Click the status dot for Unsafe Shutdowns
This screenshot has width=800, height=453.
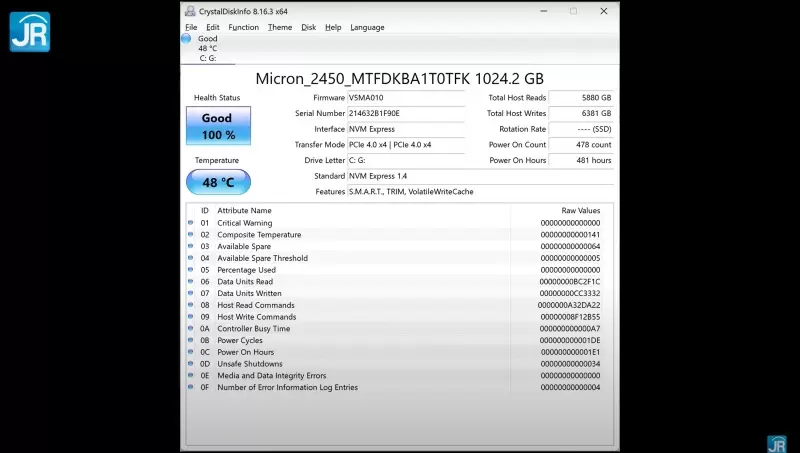pyautogui.click(x=191, y=363)
